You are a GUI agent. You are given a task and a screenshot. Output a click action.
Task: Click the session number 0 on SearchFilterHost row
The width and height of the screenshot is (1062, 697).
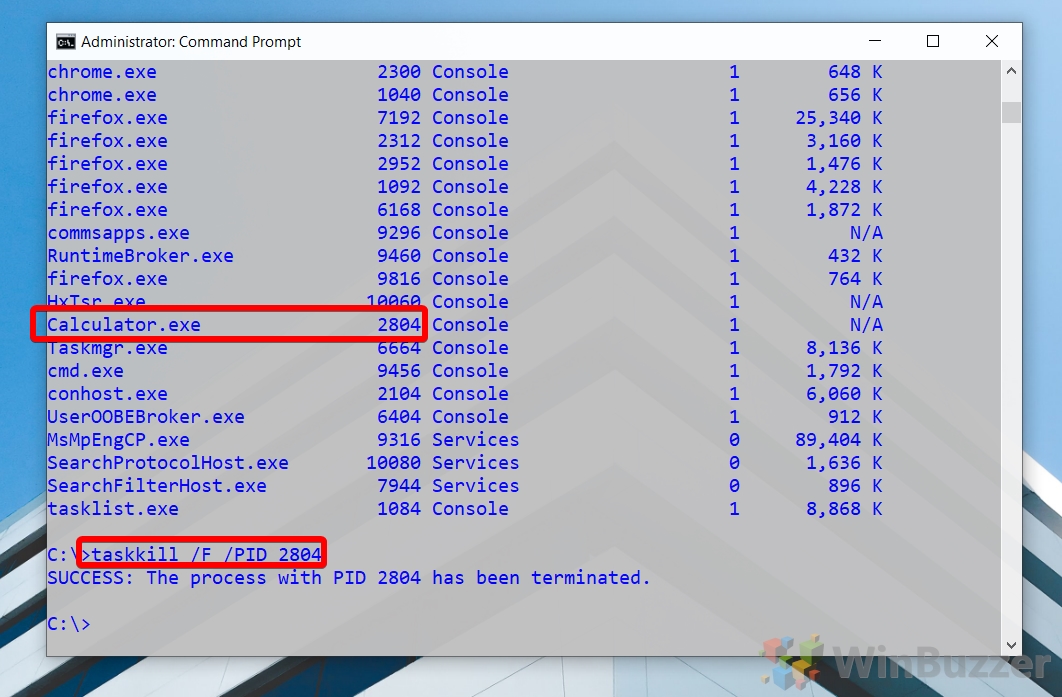coord(734,486)
